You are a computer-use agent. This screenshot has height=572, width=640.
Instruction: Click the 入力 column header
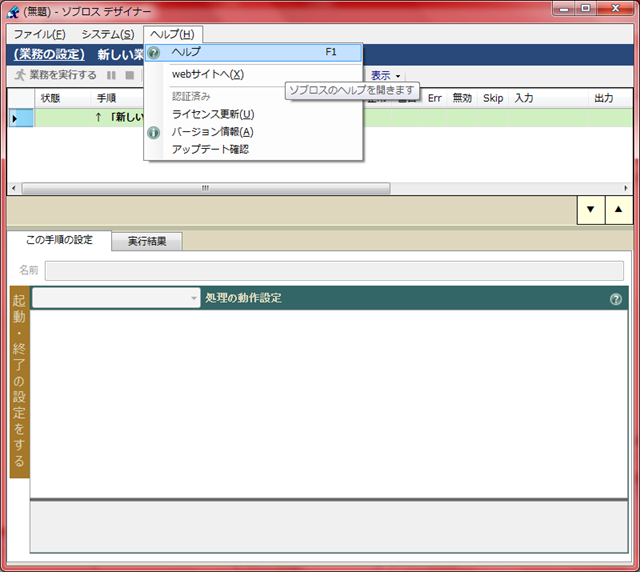(549, 98)
